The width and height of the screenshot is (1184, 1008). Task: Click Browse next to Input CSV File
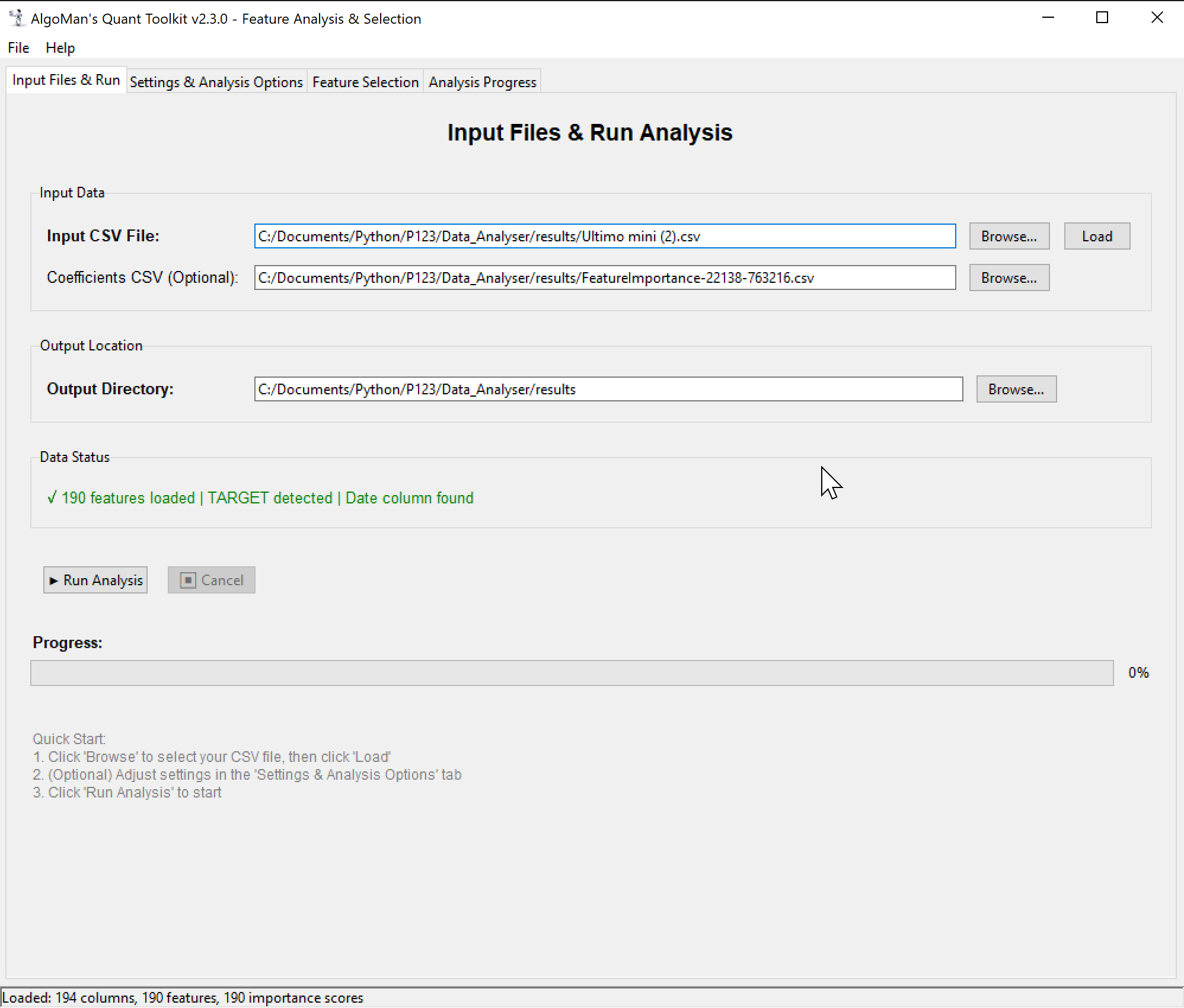pos(1009,236)
